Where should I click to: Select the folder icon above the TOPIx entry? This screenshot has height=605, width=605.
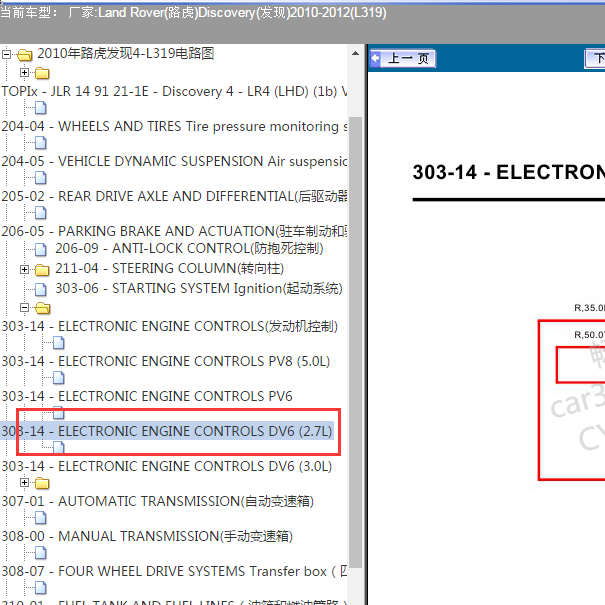(42, 73)
